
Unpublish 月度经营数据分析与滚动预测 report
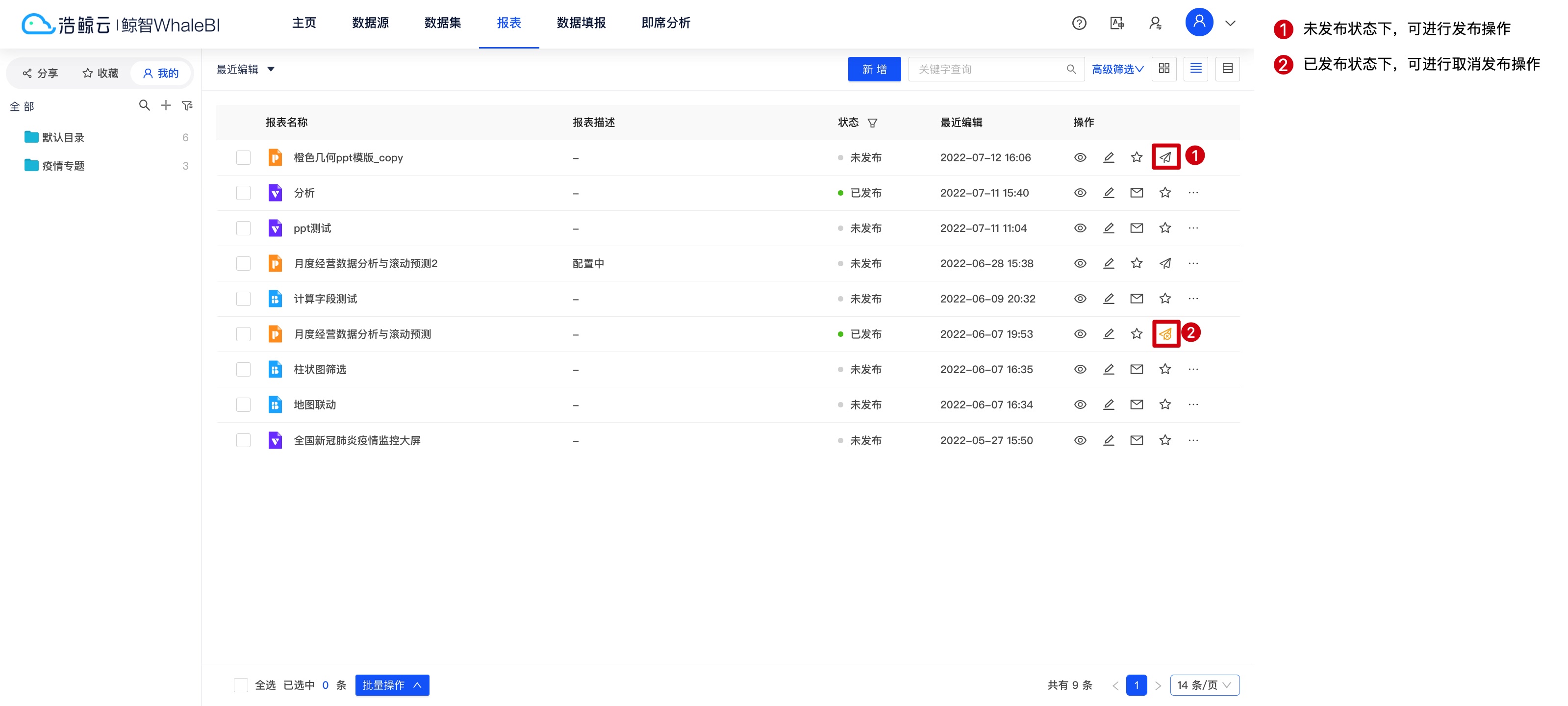point(1165,334)
